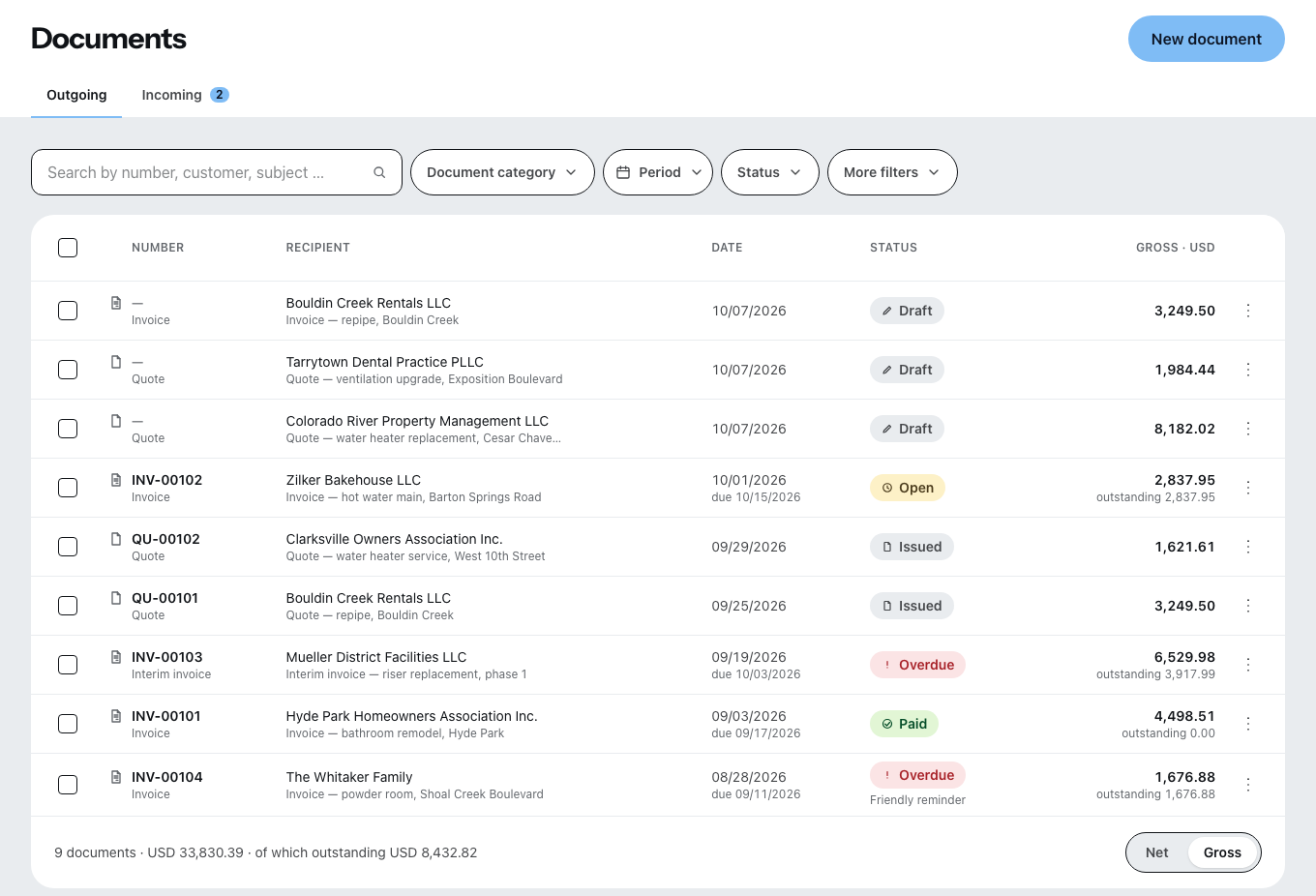Open row actions for Tarrytown Dental Practice
Screen dimensions: 1316x896
tap(1248, 370)
